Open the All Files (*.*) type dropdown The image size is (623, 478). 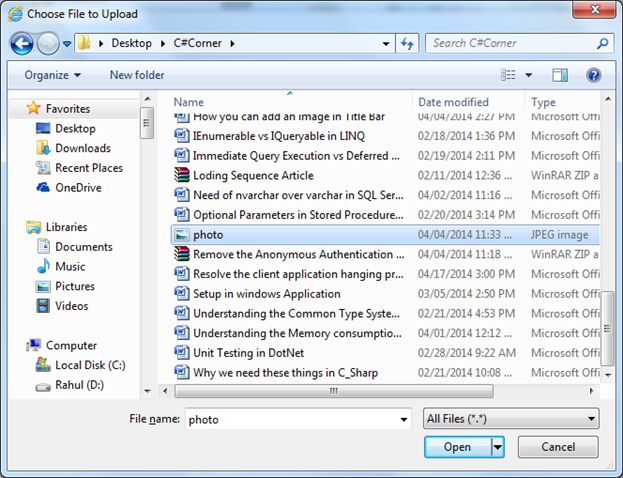pos(511,419)
